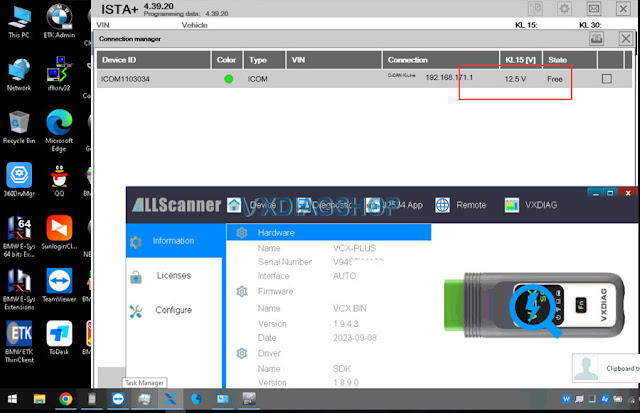This screenshot has height=413, width=640.
Task: Click the firmware version 1.9.4.3 value
Action: pos(346,324)
